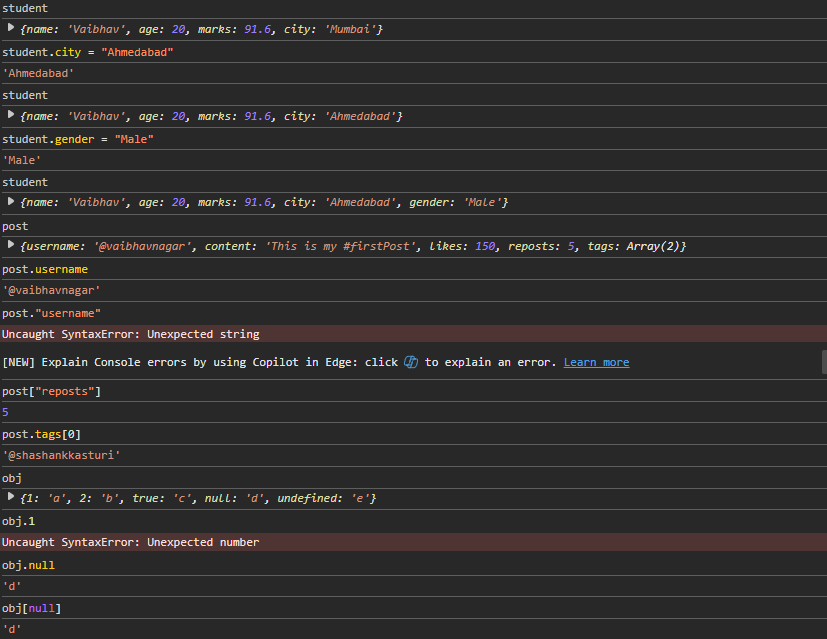Click the output string 'Ahmedabad'

38,73
